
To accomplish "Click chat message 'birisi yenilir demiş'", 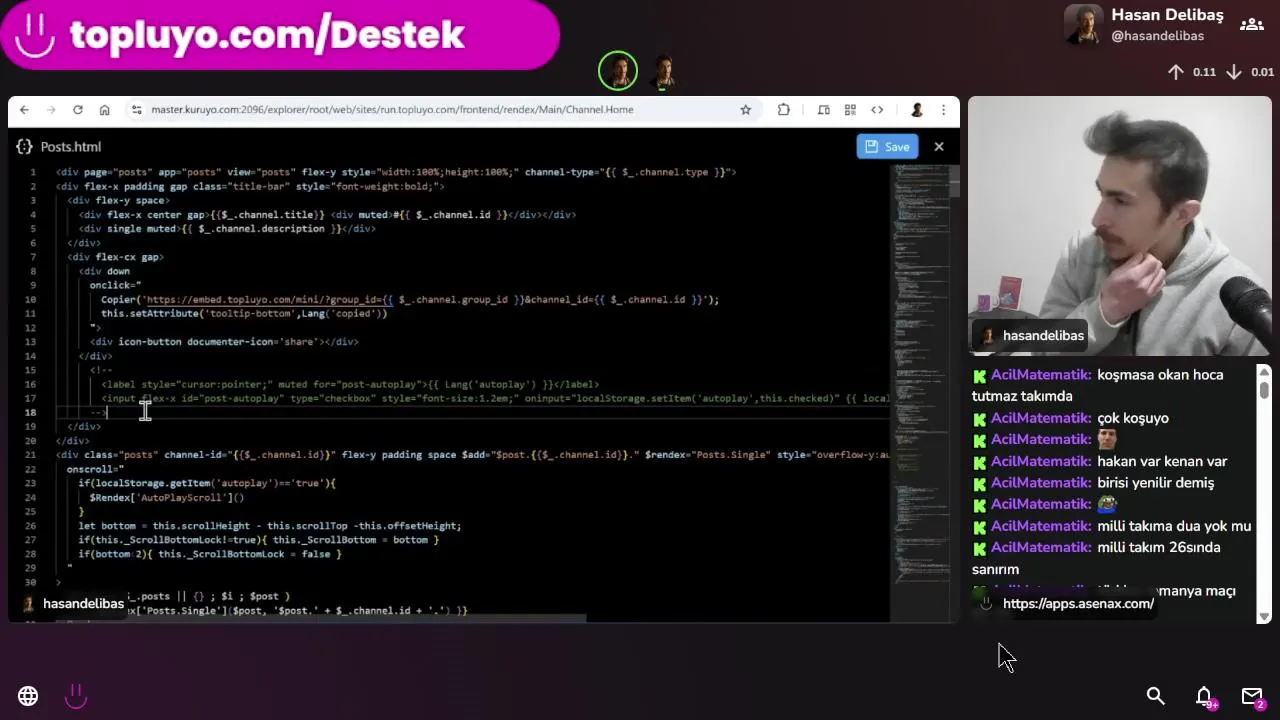I will click(x=1155, y=483).
